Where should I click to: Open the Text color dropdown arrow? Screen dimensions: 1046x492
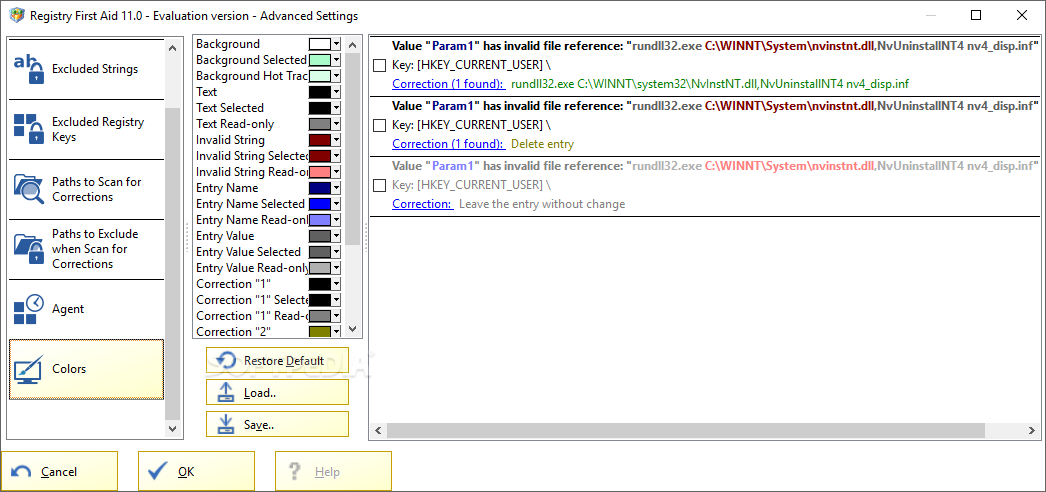[x=336, y=92]
